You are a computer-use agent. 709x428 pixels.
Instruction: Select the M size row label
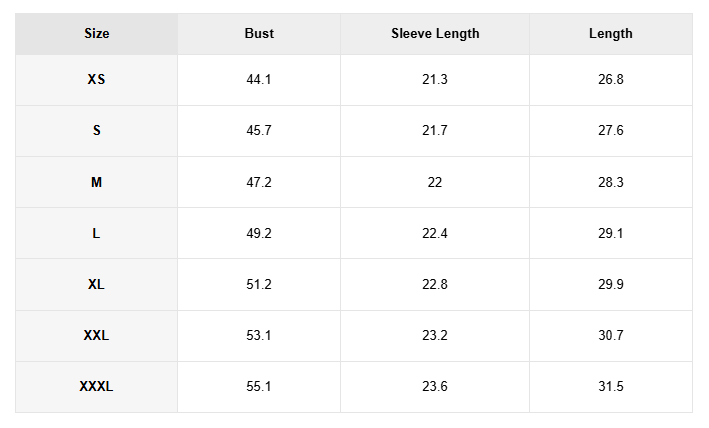(x=97, y=183)
